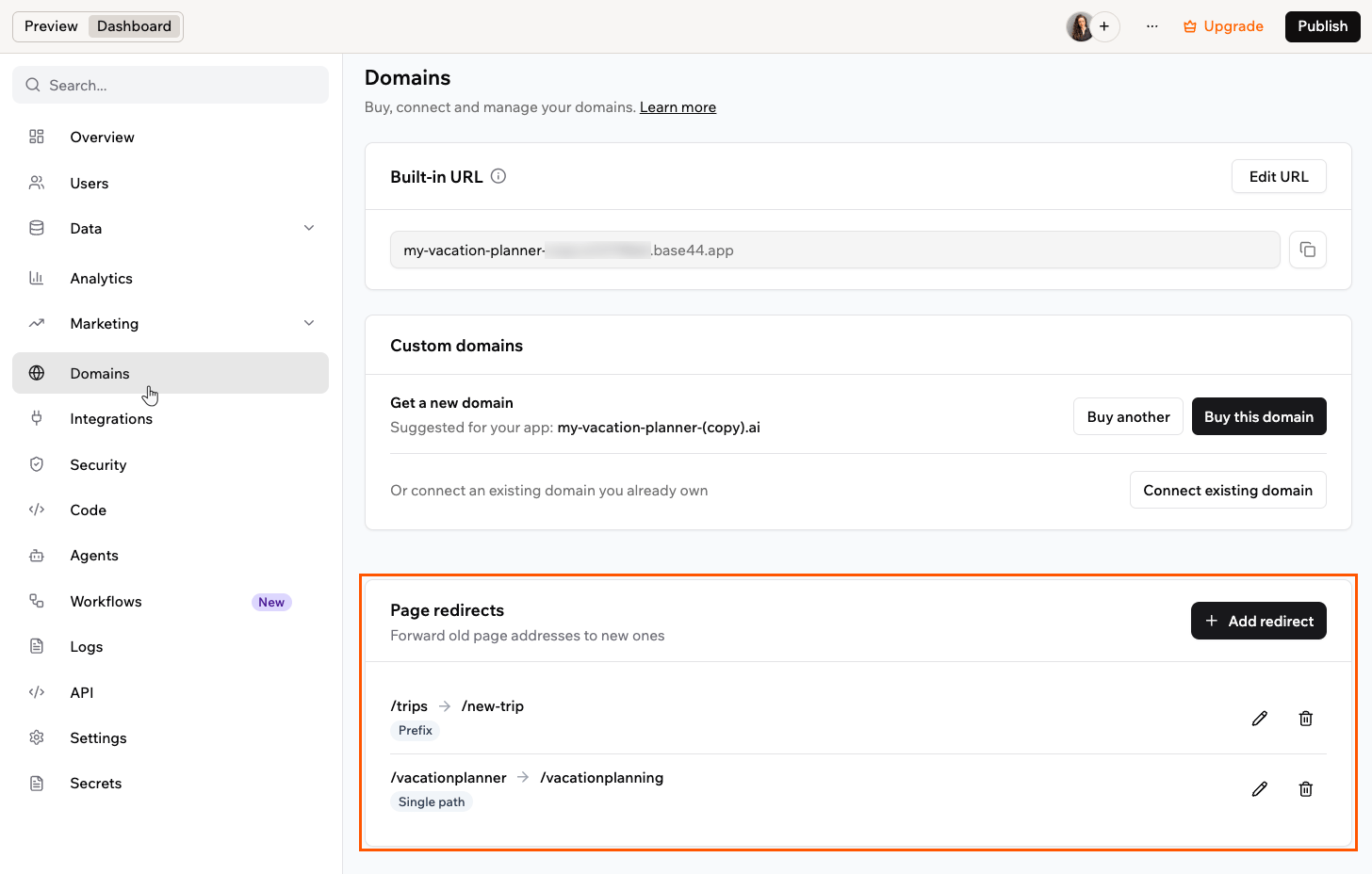This screenshot has width=1372, height=874.
Task: Click the user avatar picture
Action: tap(1080, 26)
